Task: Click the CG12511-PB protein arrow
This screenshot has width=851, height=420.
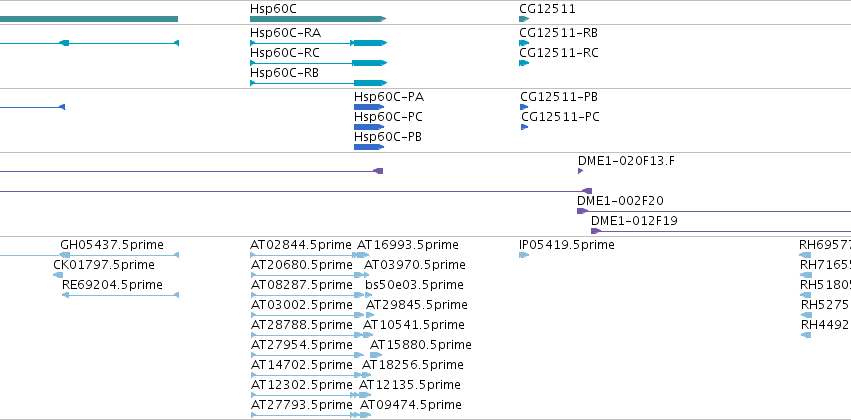Action: tap(524, 107)
